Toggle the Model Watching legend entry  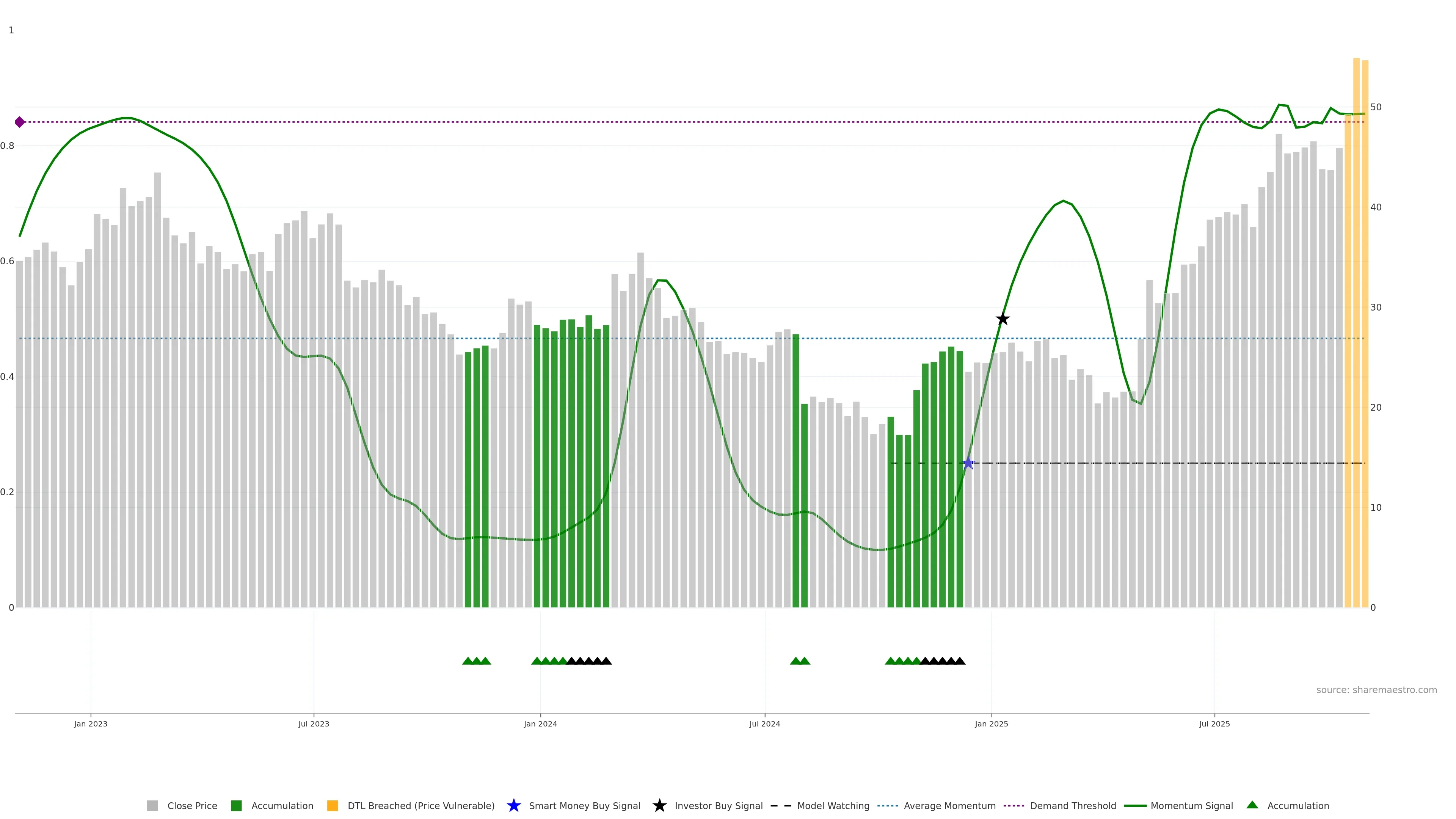click(833, 806)
